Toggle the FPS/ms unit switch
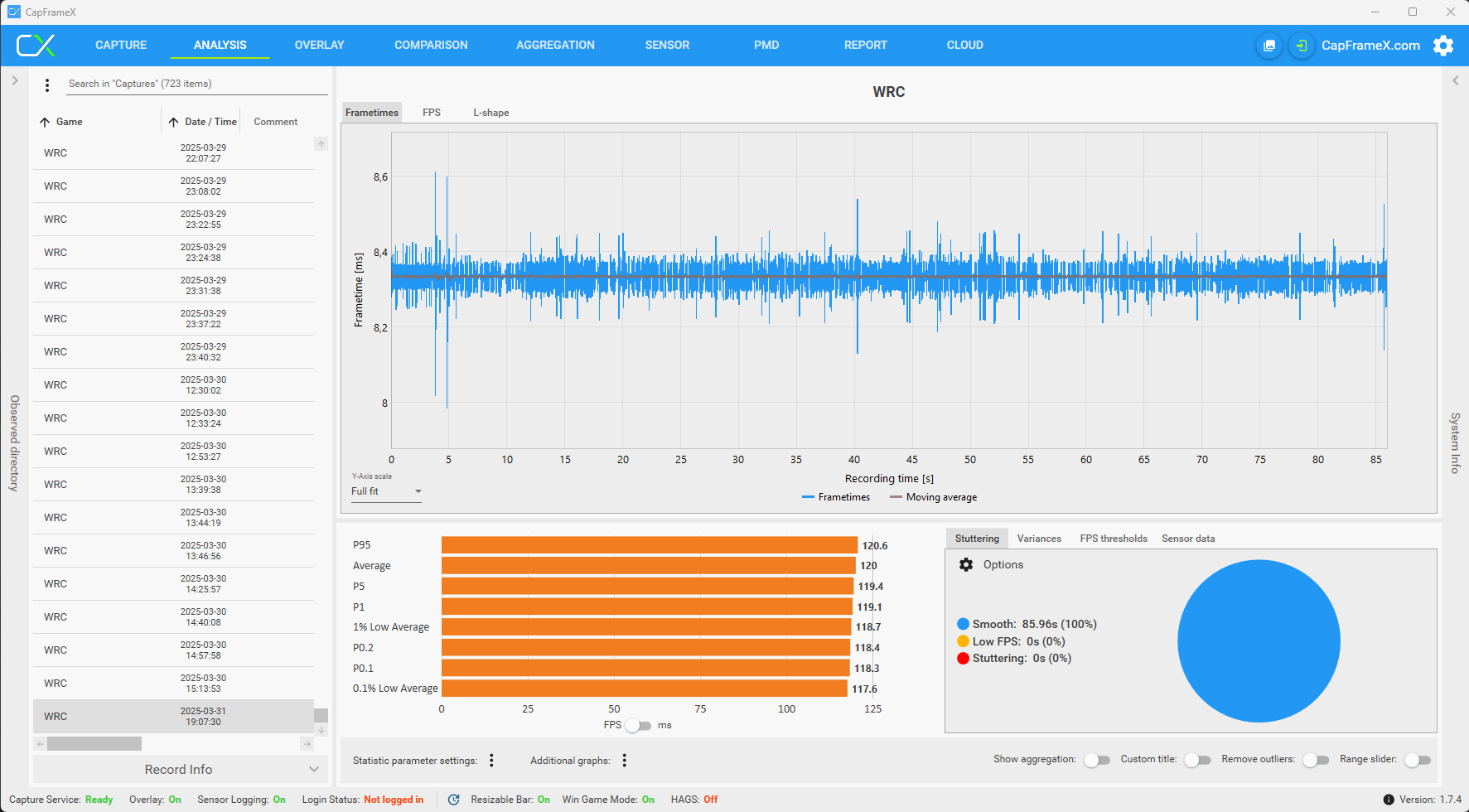This screenshot has height=812, width=1469. click(x=638, y=726)
